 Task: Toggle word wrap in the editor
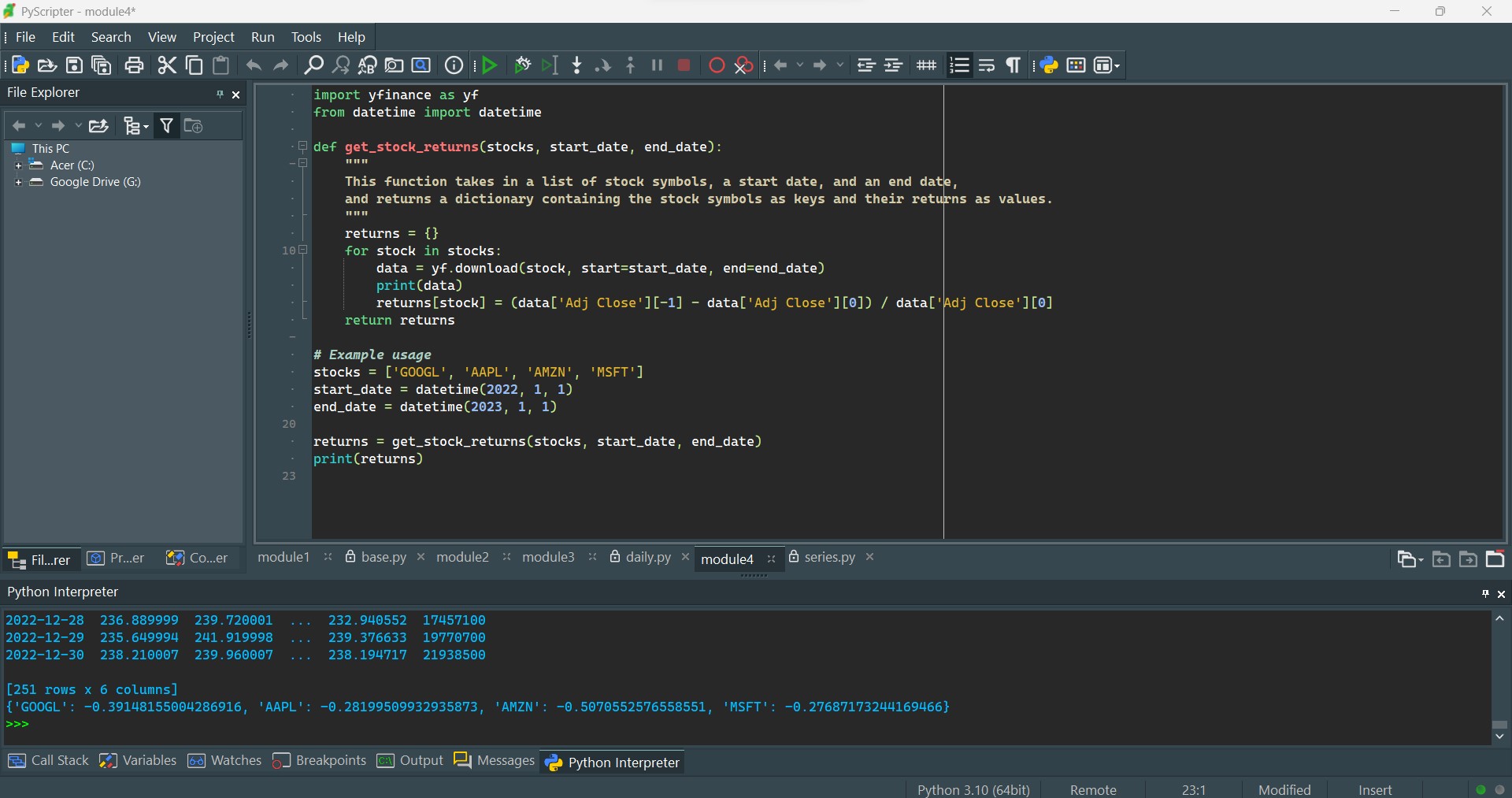pyautogui.click(x=987, y=65)
